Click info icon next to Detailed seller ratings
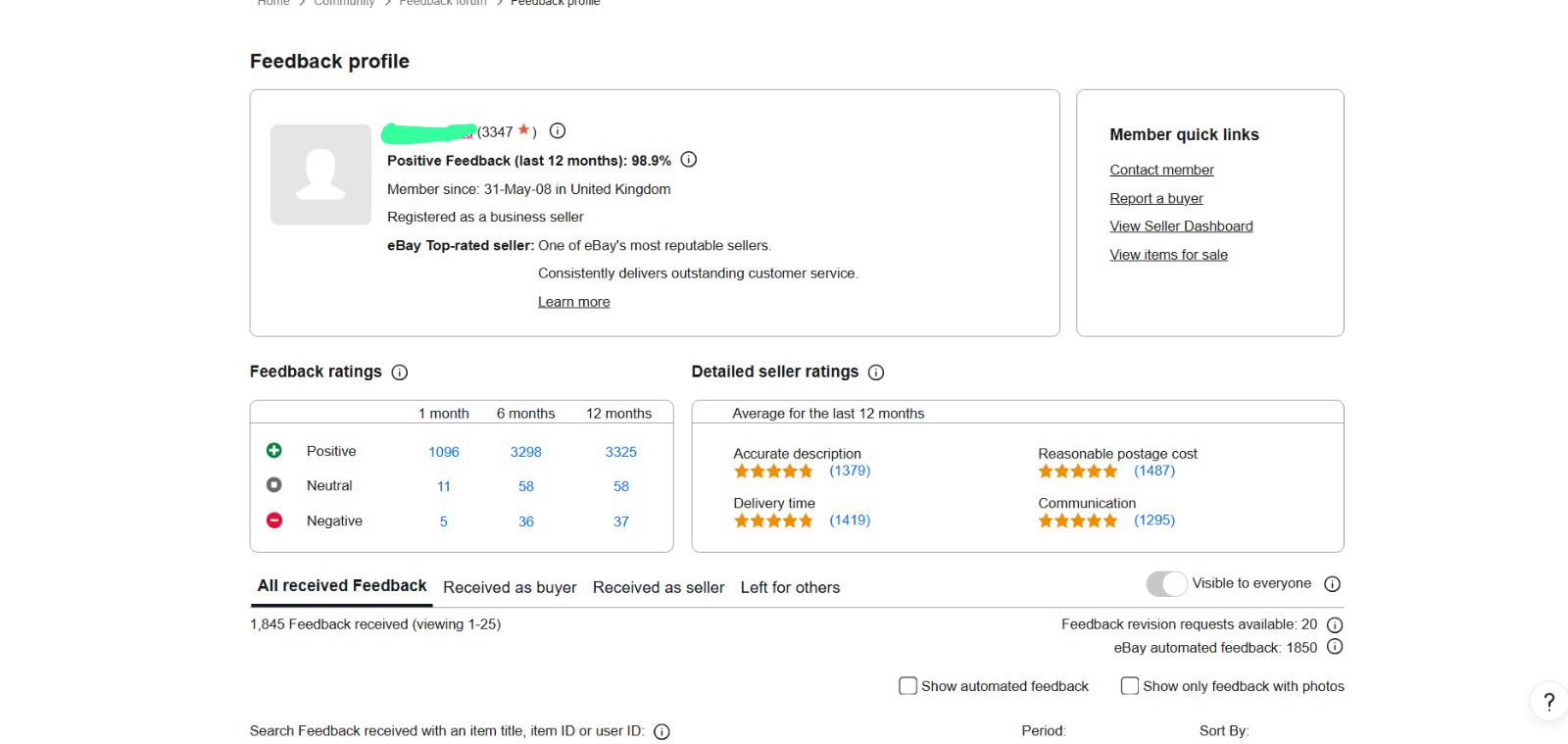Viewport: 1568px width, 744px height. 876,372
